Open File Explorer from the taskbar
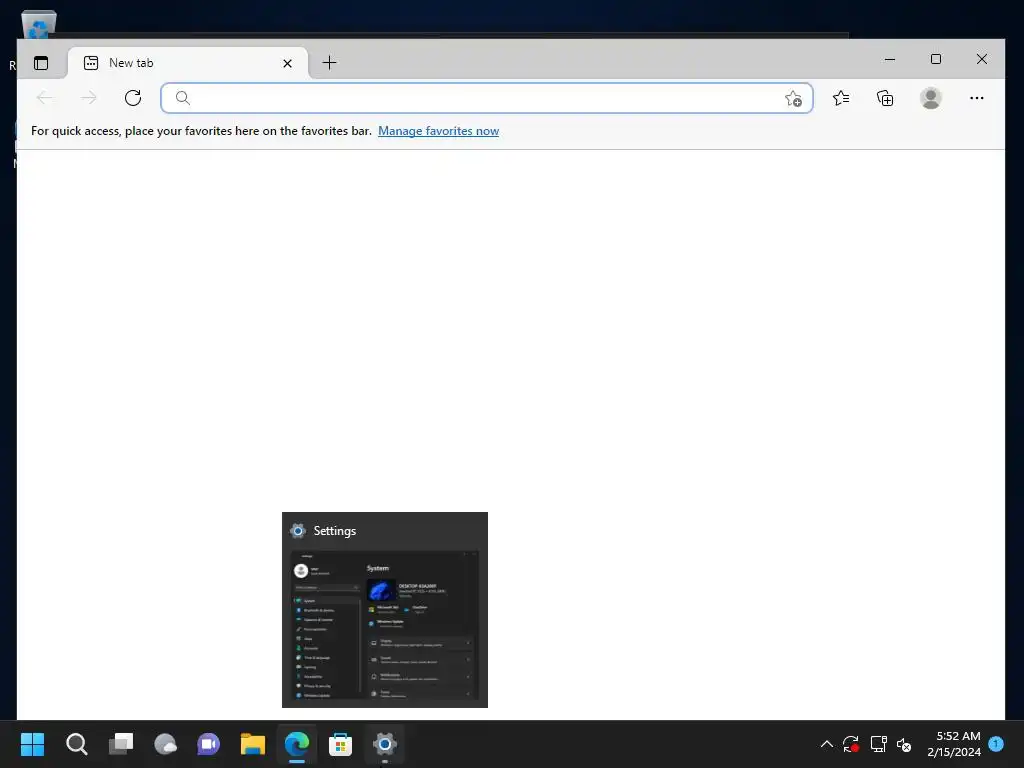 (x=253, y=744)
